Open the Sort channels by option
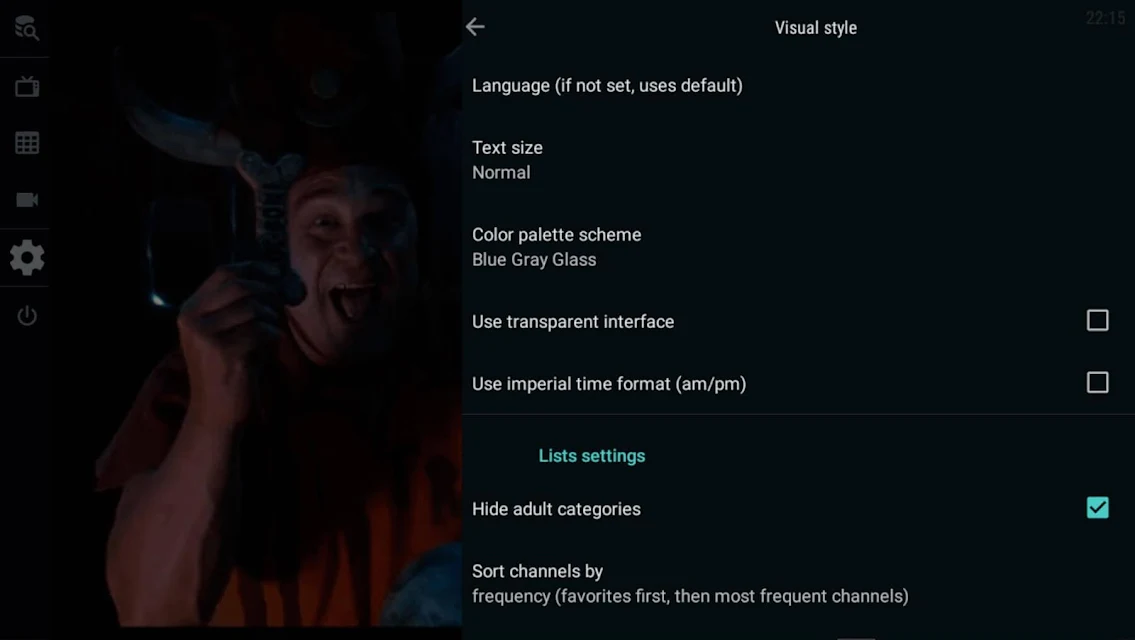 coord(798,584)
